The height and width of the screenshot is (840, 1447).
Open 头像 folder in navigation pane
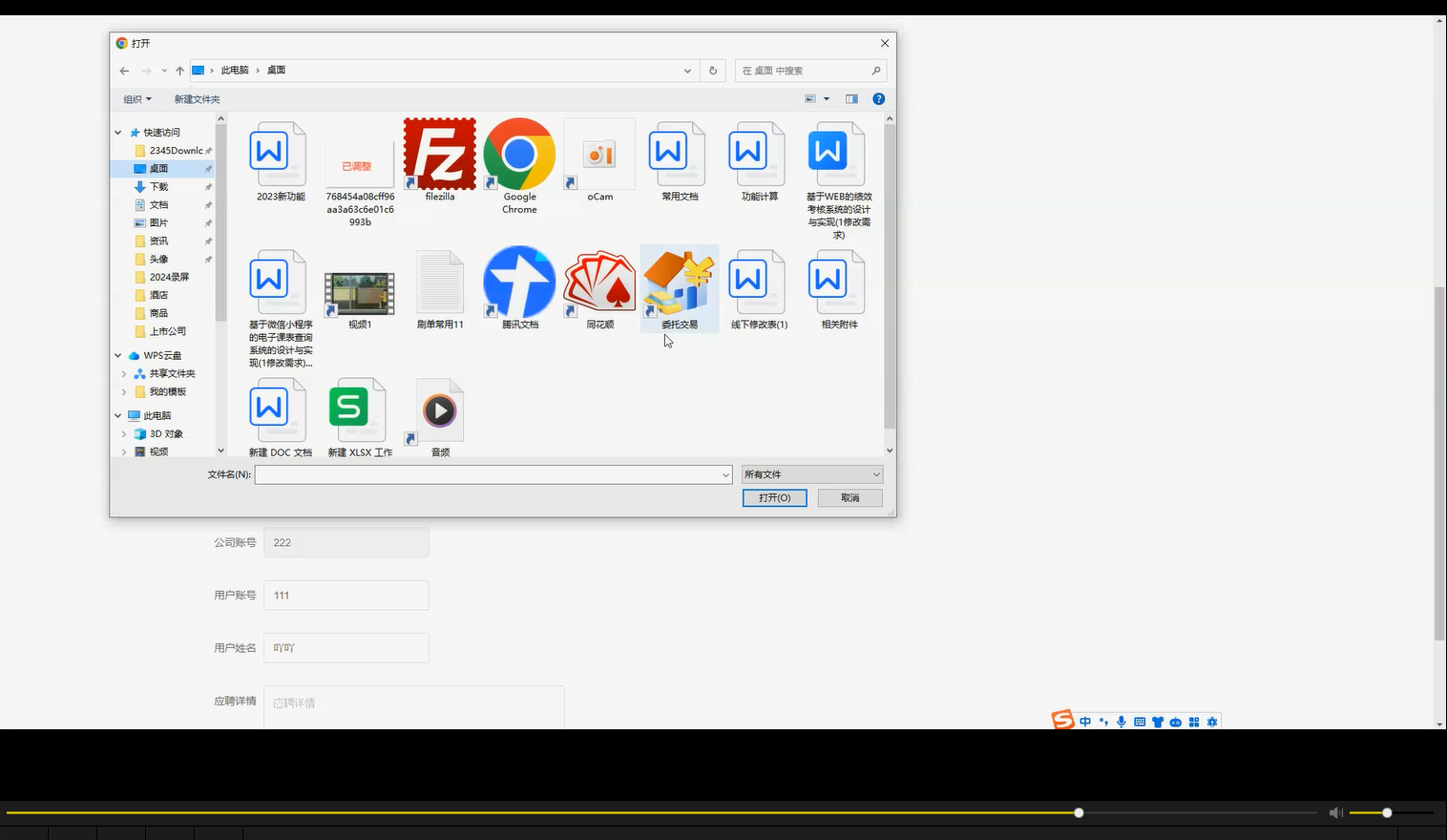pyautogui.click(x=158, y=260)
